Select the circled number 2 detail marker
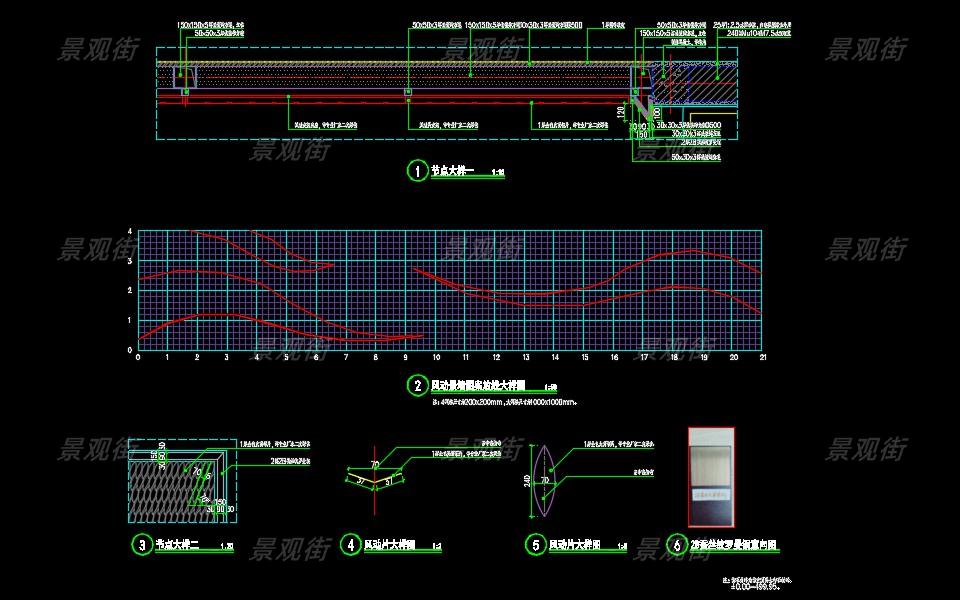Image resolution: width=960 pixels, height=600 pixels. [416, 386]
